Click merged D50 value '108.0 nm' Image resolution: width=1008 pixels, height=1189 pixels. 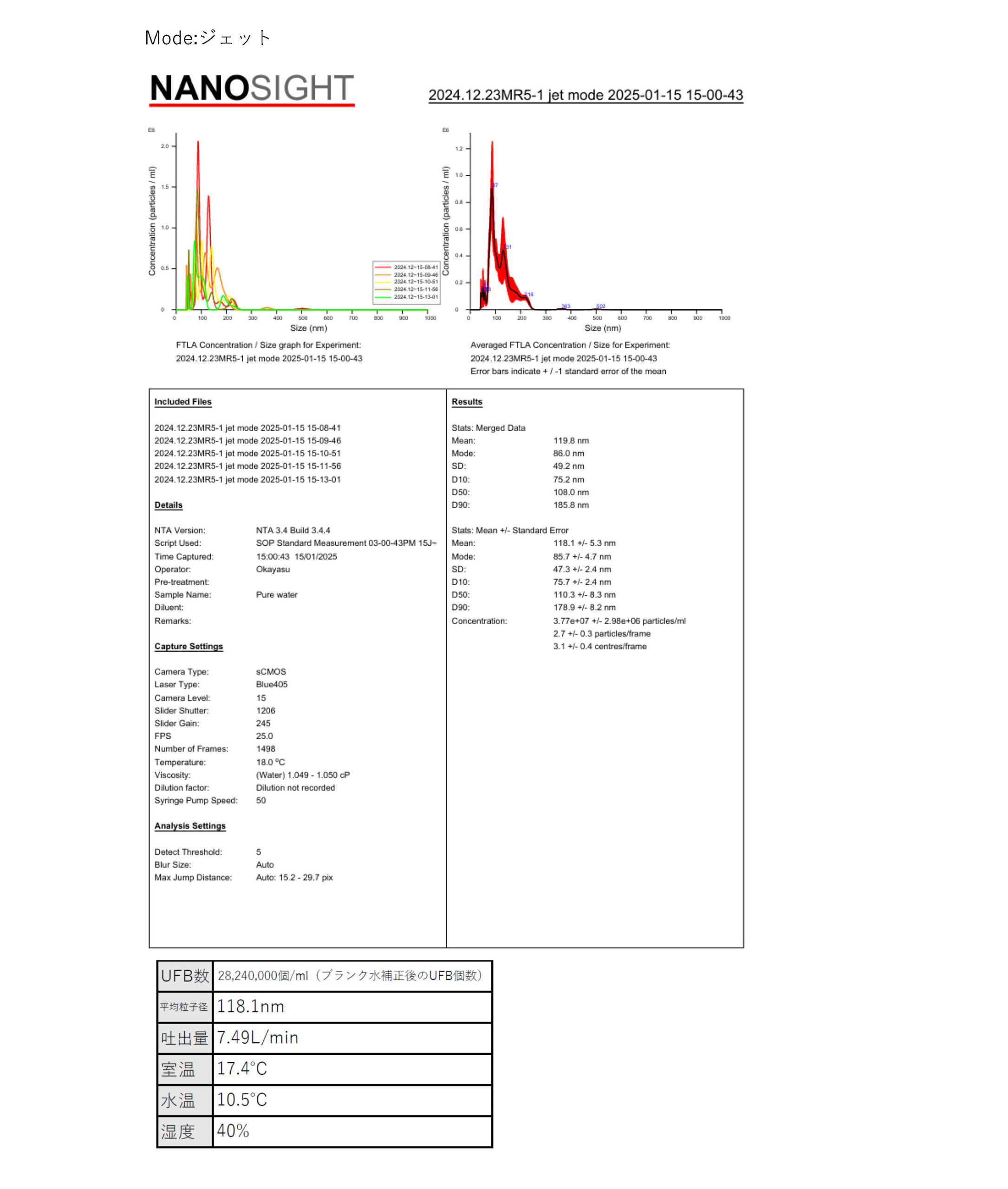(x=571, y=492)
